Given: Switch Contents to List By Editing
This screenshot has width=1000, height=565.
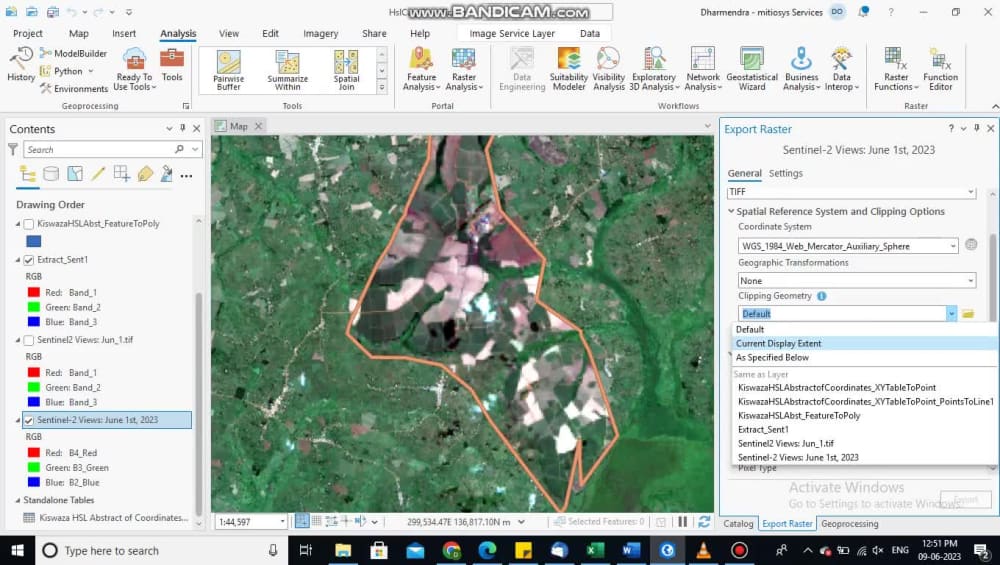Looking at the screenshot, I should point(98,174).
